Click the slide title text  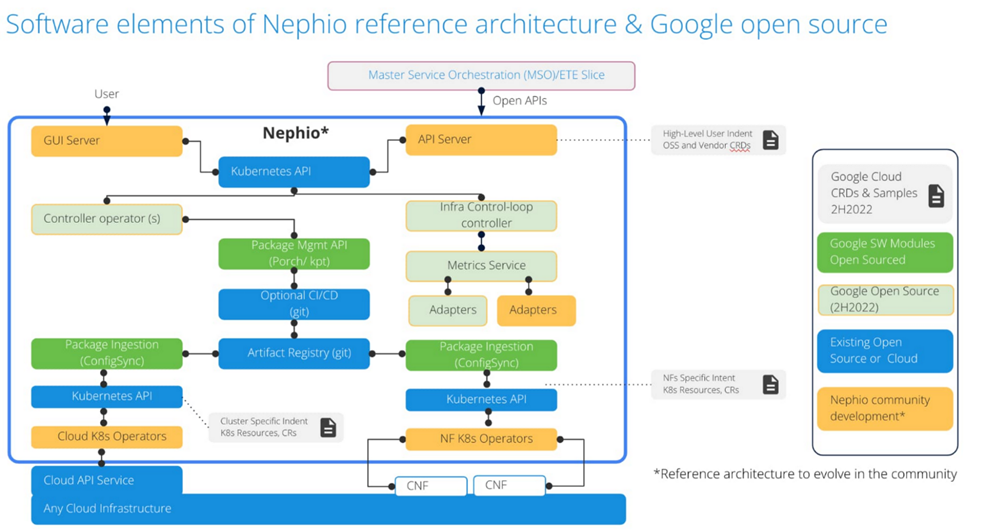point(446,25)
